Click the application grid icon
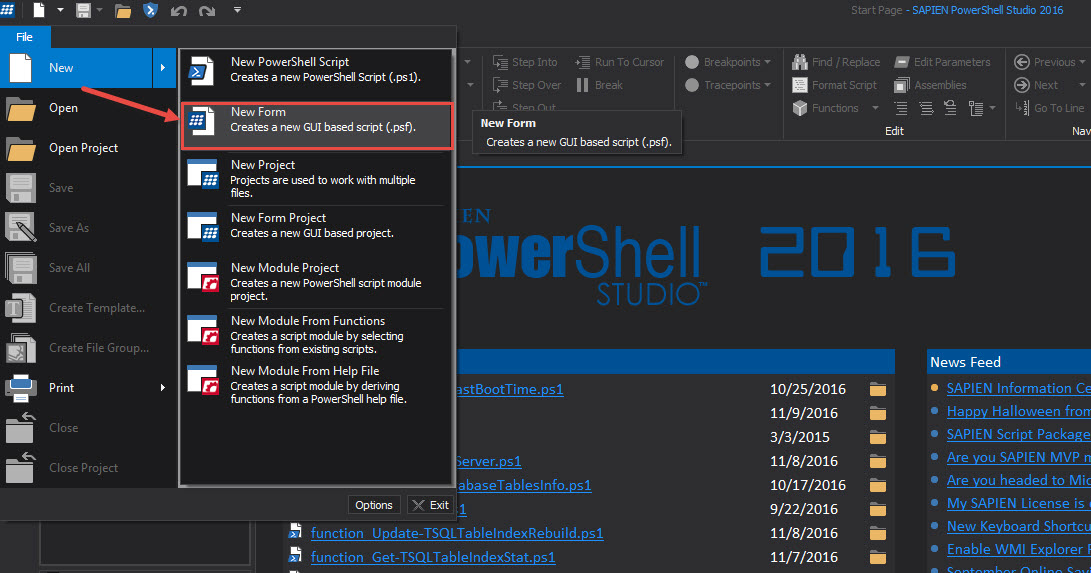The height and width of the screenshot is (573, 1091). coord(8,10)
